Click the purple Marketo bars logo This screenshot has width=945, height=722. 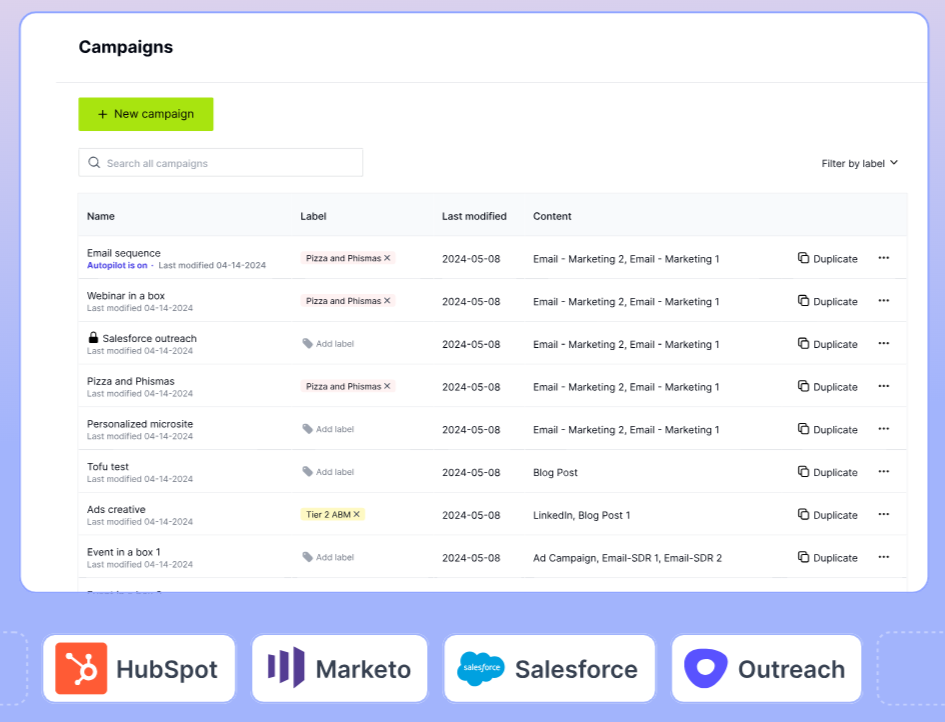(286, 667)
